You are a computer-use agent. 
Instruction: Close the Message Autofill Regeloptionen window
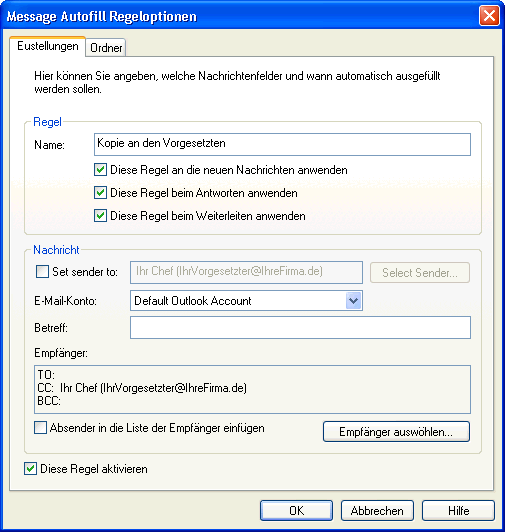click(489, 16)
